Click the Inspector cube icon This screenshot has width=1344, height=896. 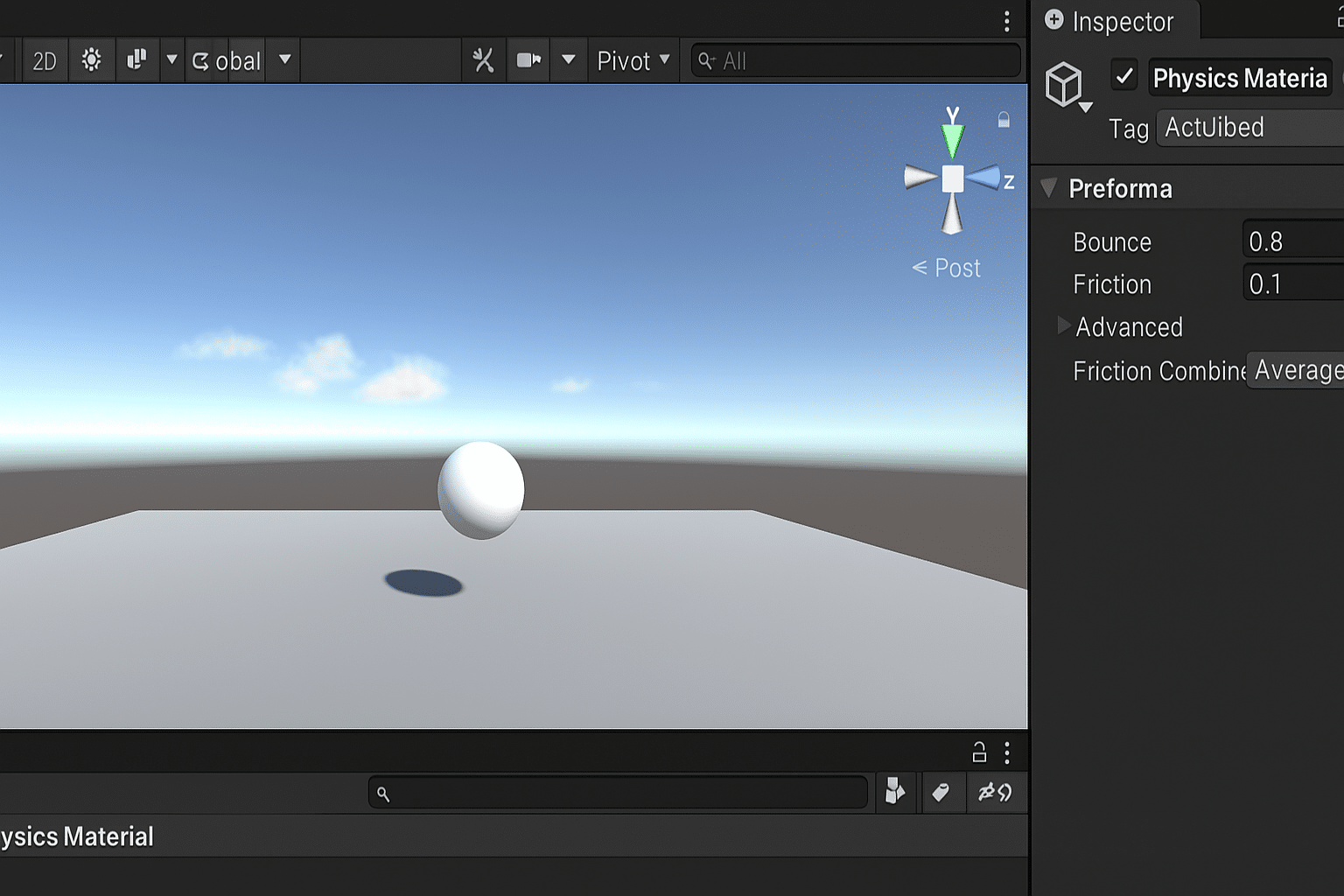pos(1066,83)
